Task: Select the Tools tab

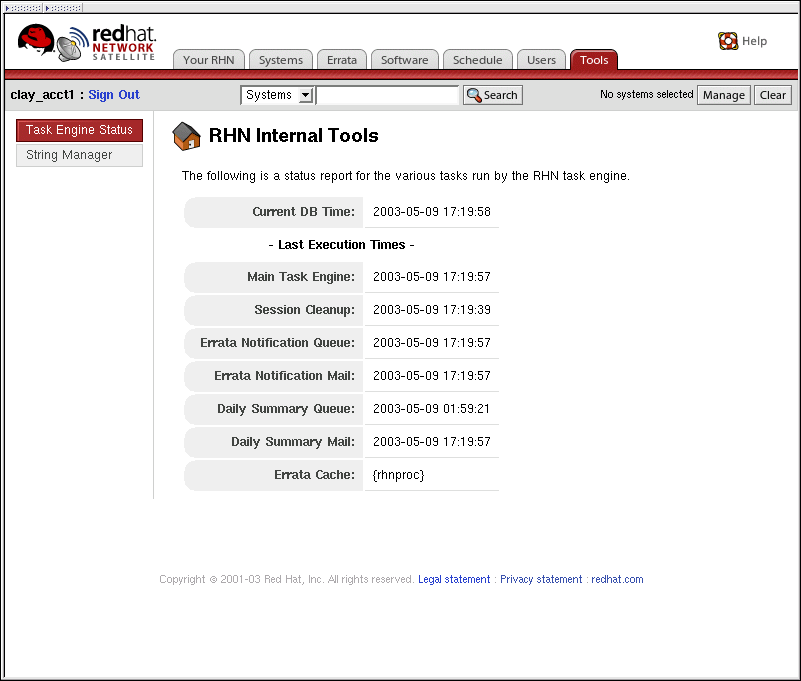Action: point(594,60)
